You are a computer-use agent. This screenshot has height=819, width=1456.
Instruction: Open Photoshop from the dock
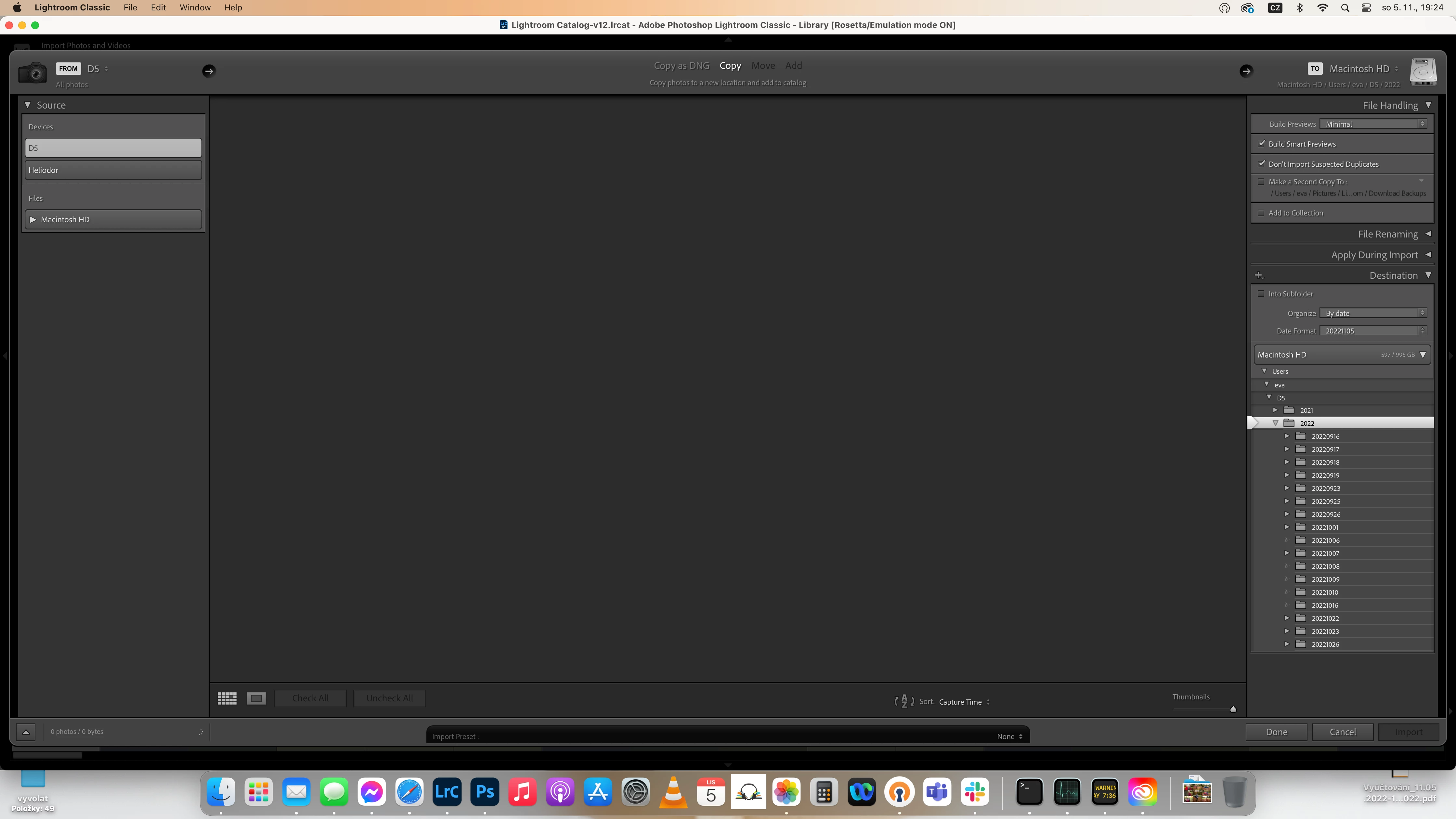[x=484, y=792]
